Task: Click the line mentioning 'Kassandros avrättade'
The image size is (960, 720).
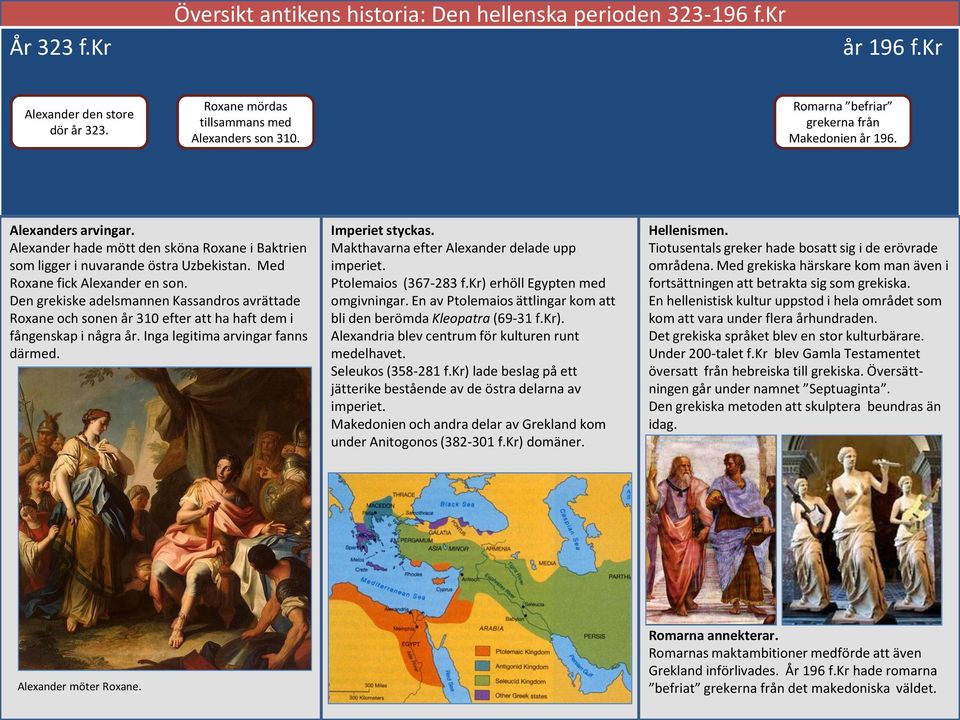Action: 155,301
